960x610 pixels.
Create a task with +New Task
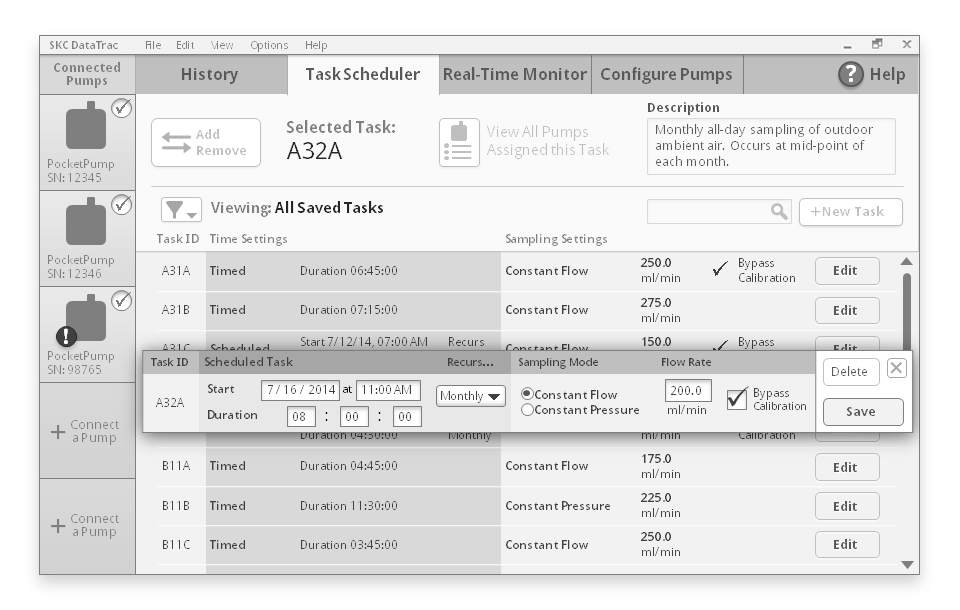pyautogui.click(x=849, y=211)
